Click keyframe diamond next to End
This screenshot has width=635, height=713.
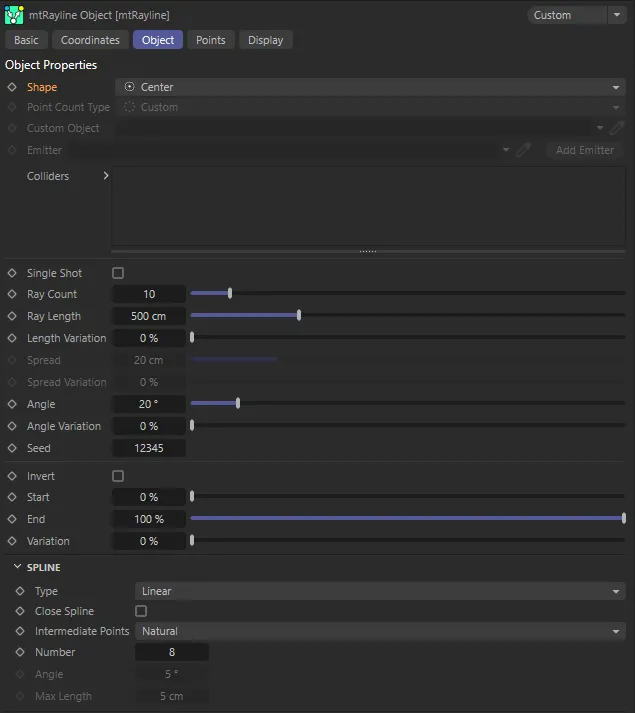12,519
